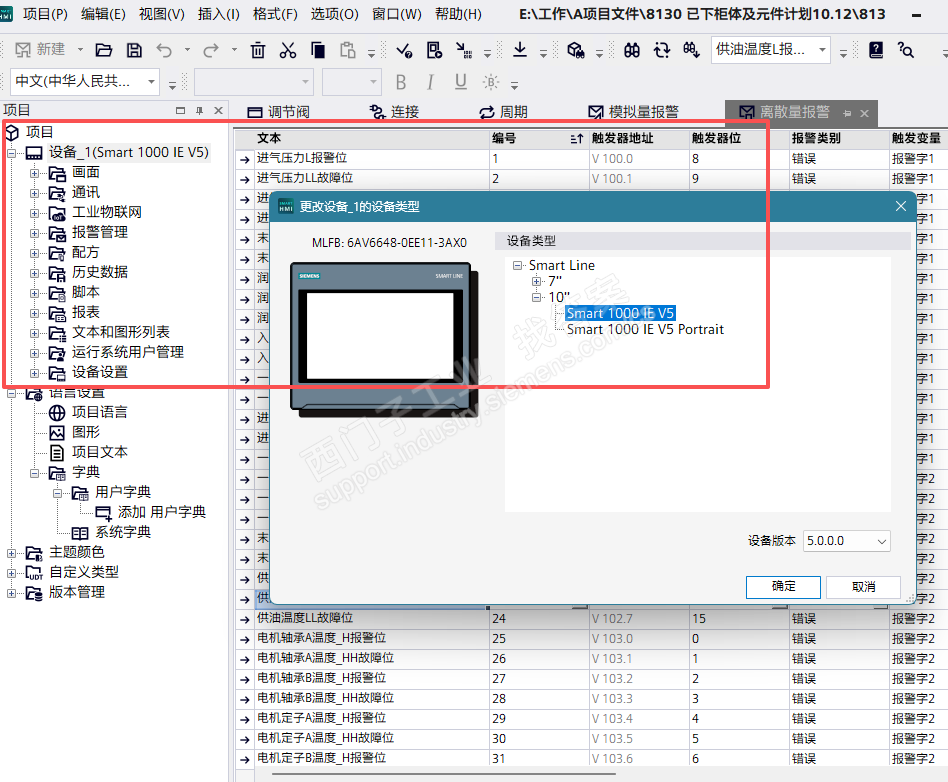948x782 pixels.
Task: Expand the 主题颜色 node
Action: point(11,553)
